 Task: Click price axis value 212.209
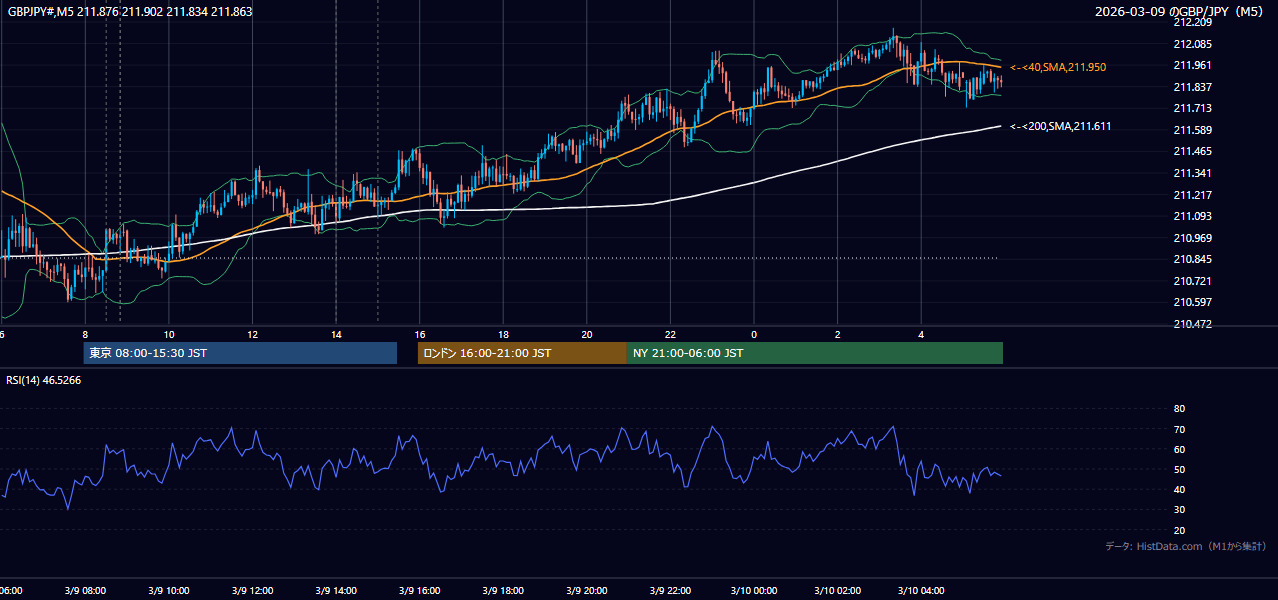pyautogui.click(x=1193, y=22)
